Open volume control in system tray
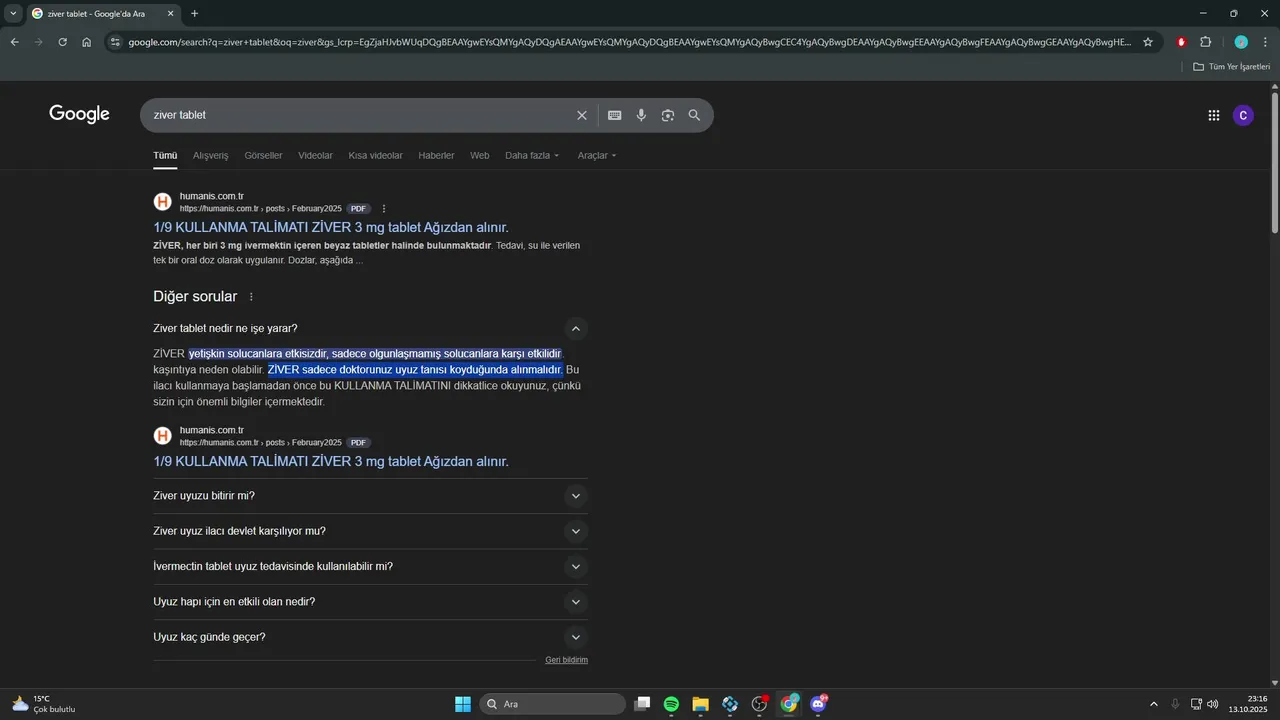The height and width of the screenshot is (720, 1280). coord(1212,704)
